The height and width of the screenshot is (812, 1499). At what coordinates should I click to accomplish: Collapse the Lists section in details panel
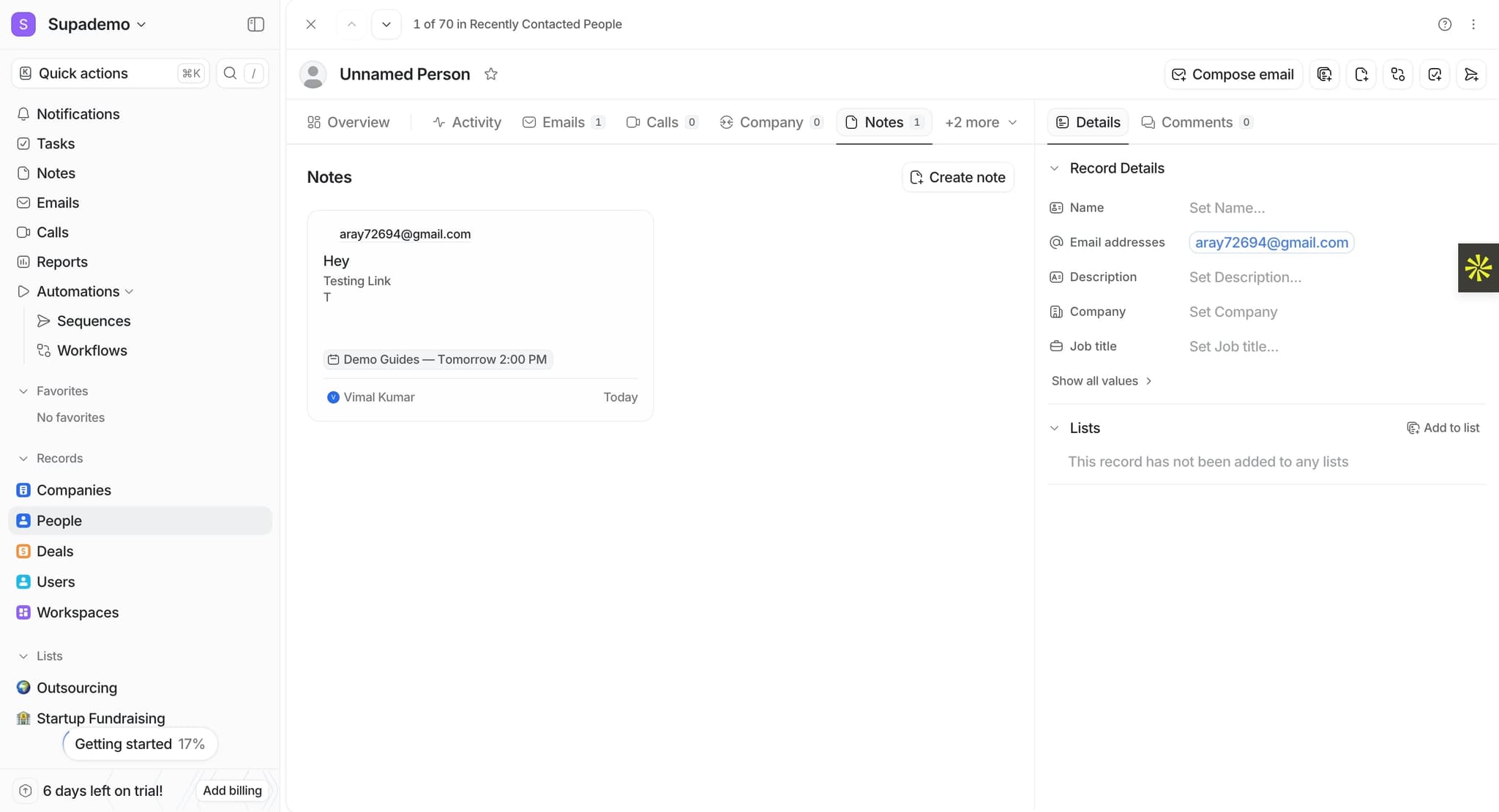tap(1054, 428)
